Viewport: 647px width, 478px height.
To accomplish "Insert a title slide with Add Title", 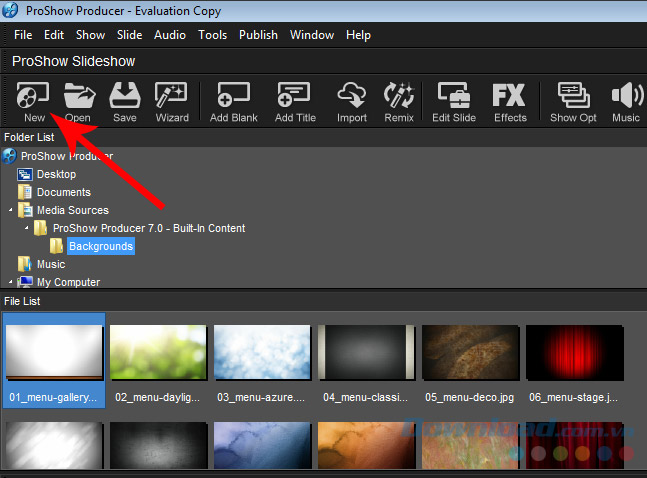I will [295, 102].
